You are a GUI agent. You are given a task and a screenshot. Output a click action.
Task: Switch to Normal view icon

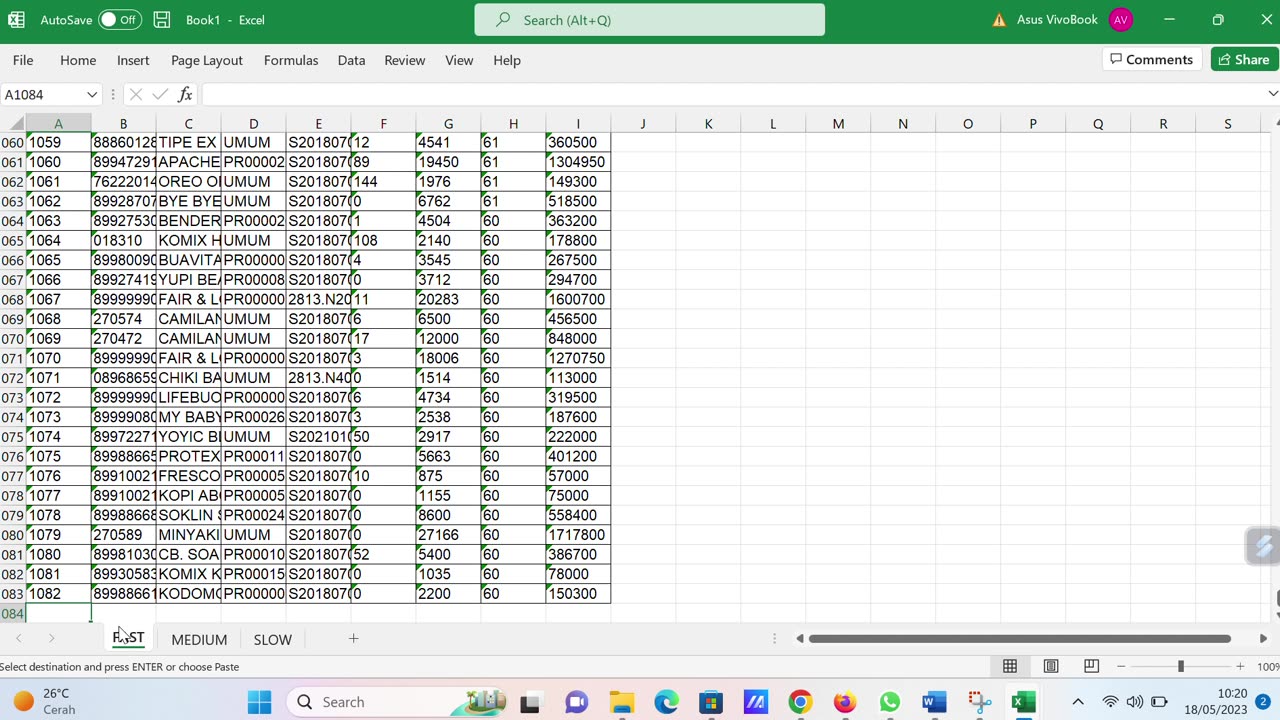[1010, 666]
